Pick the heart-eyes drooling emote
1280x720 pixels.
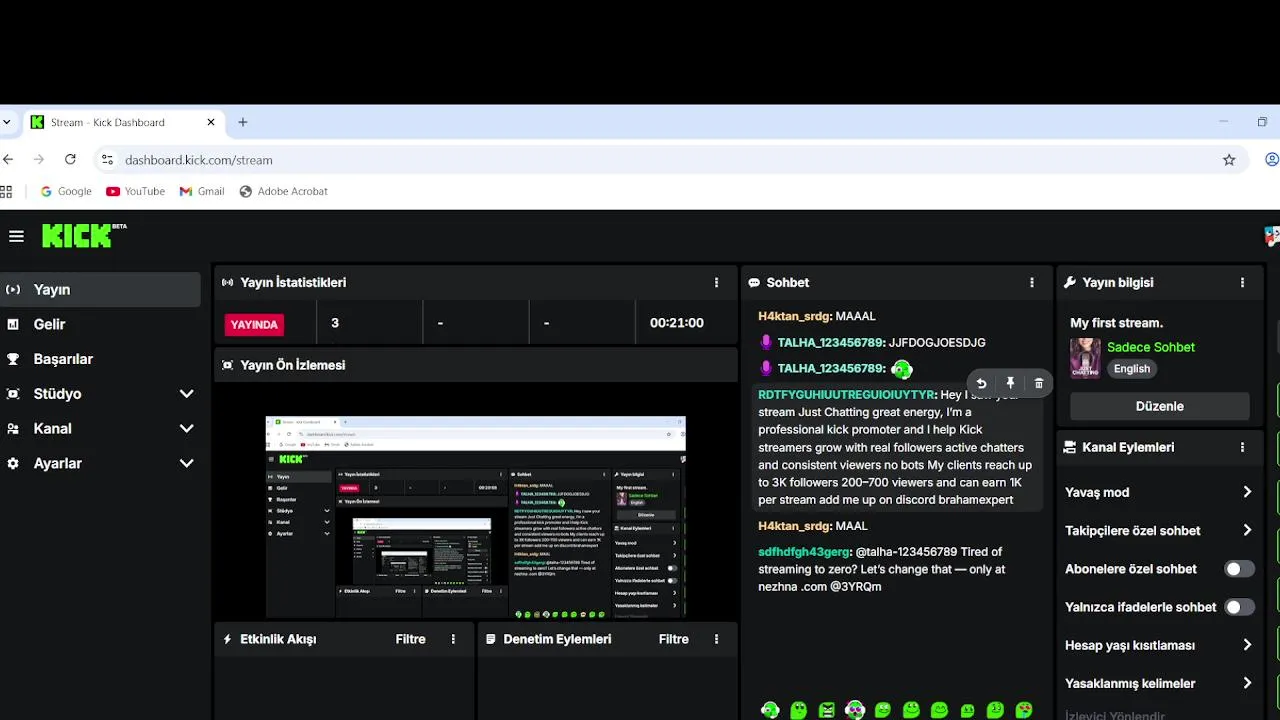pos(1024,710)
